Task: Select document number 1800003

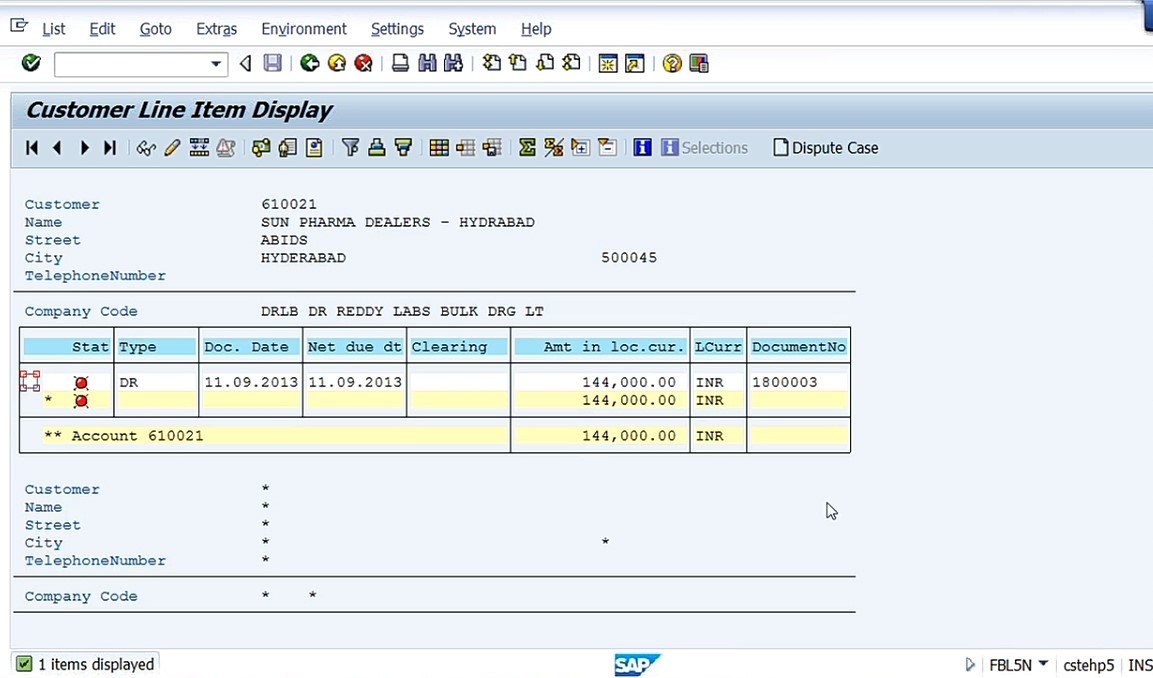Action: pos(785,382)
